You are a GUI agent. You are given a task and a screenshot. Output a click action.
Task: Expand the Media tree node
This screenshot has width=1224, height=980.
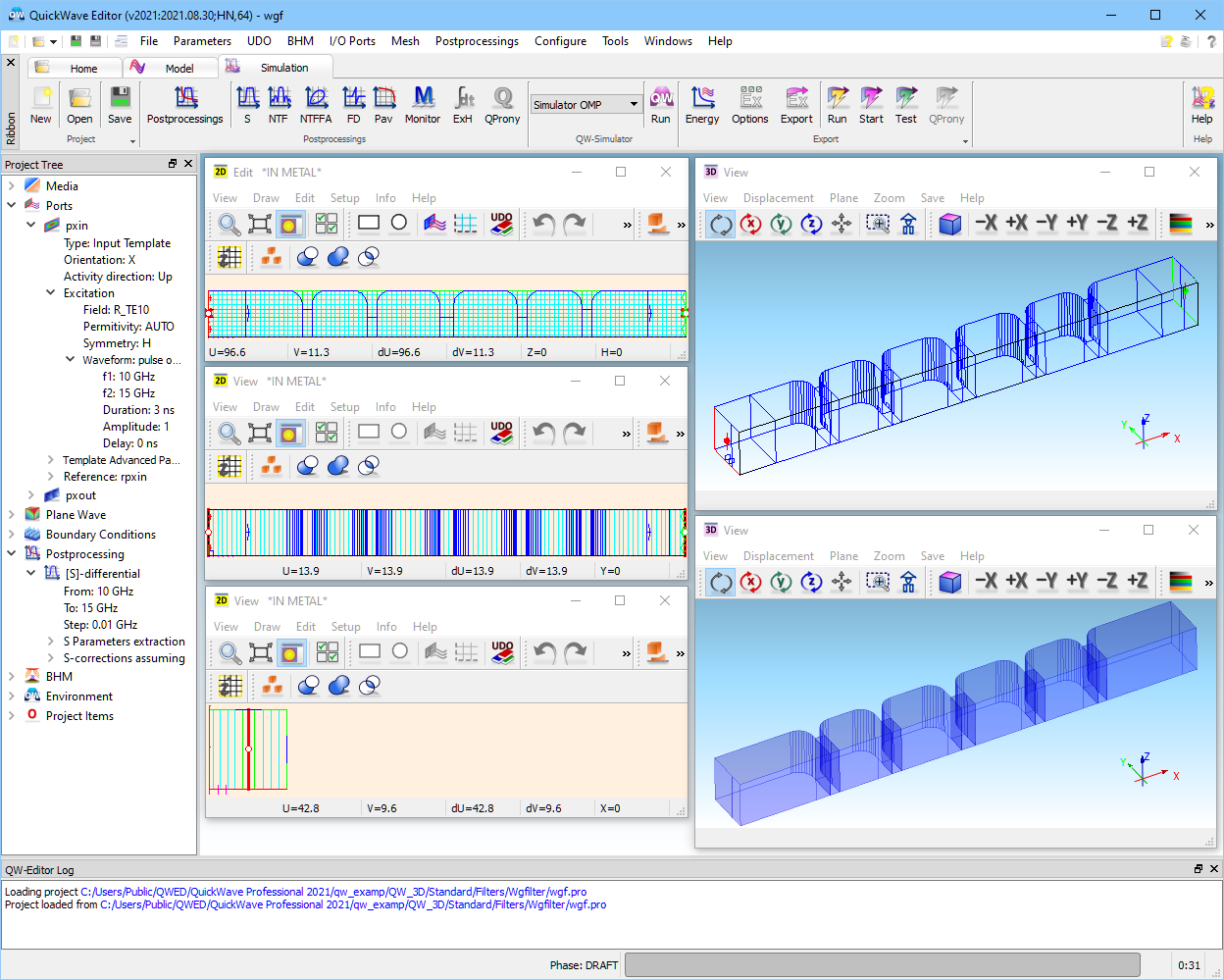pos(12,185)
